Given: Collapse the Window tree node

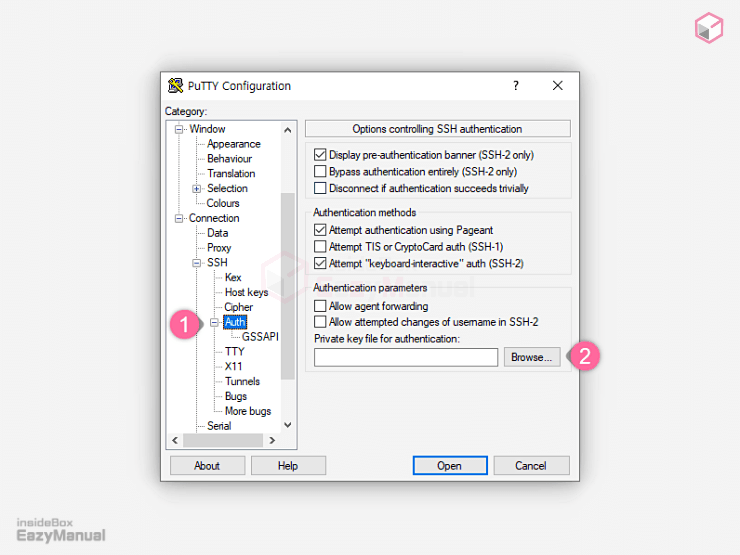Looking at the screenshot, I should tap(179, 129).
